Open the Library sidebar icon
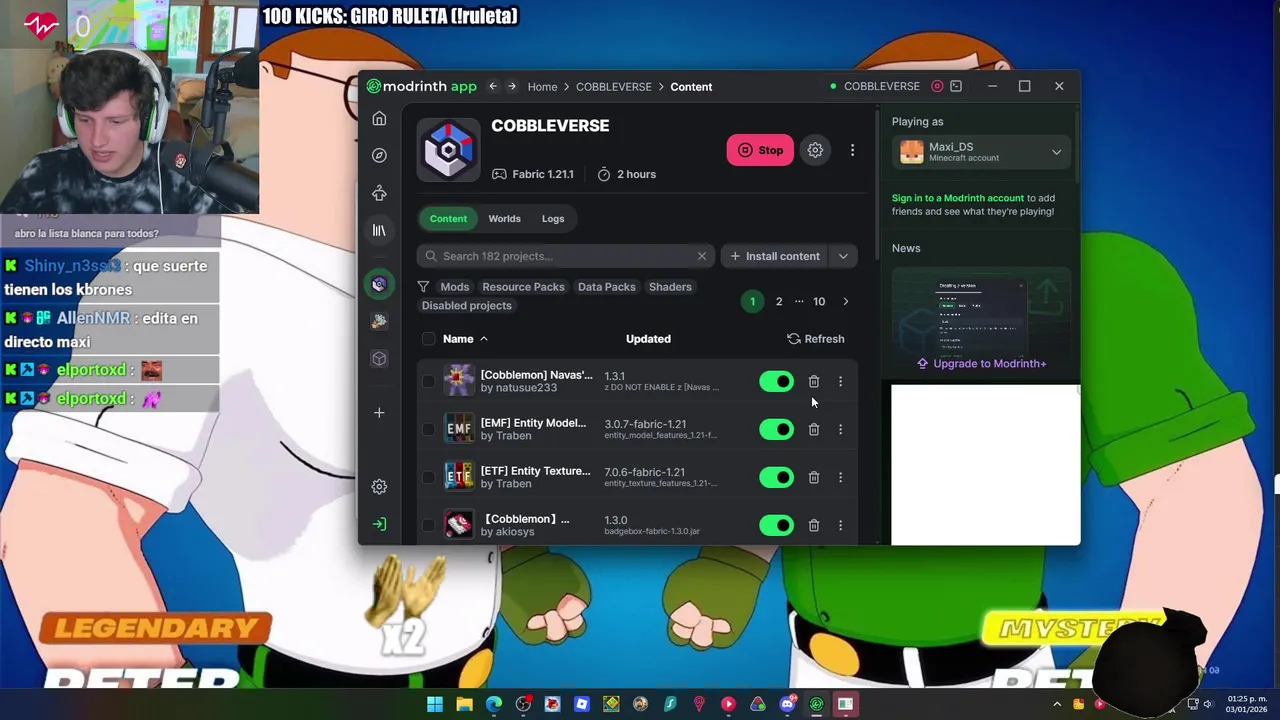1280x720 pixels. (x=379, y=230)
